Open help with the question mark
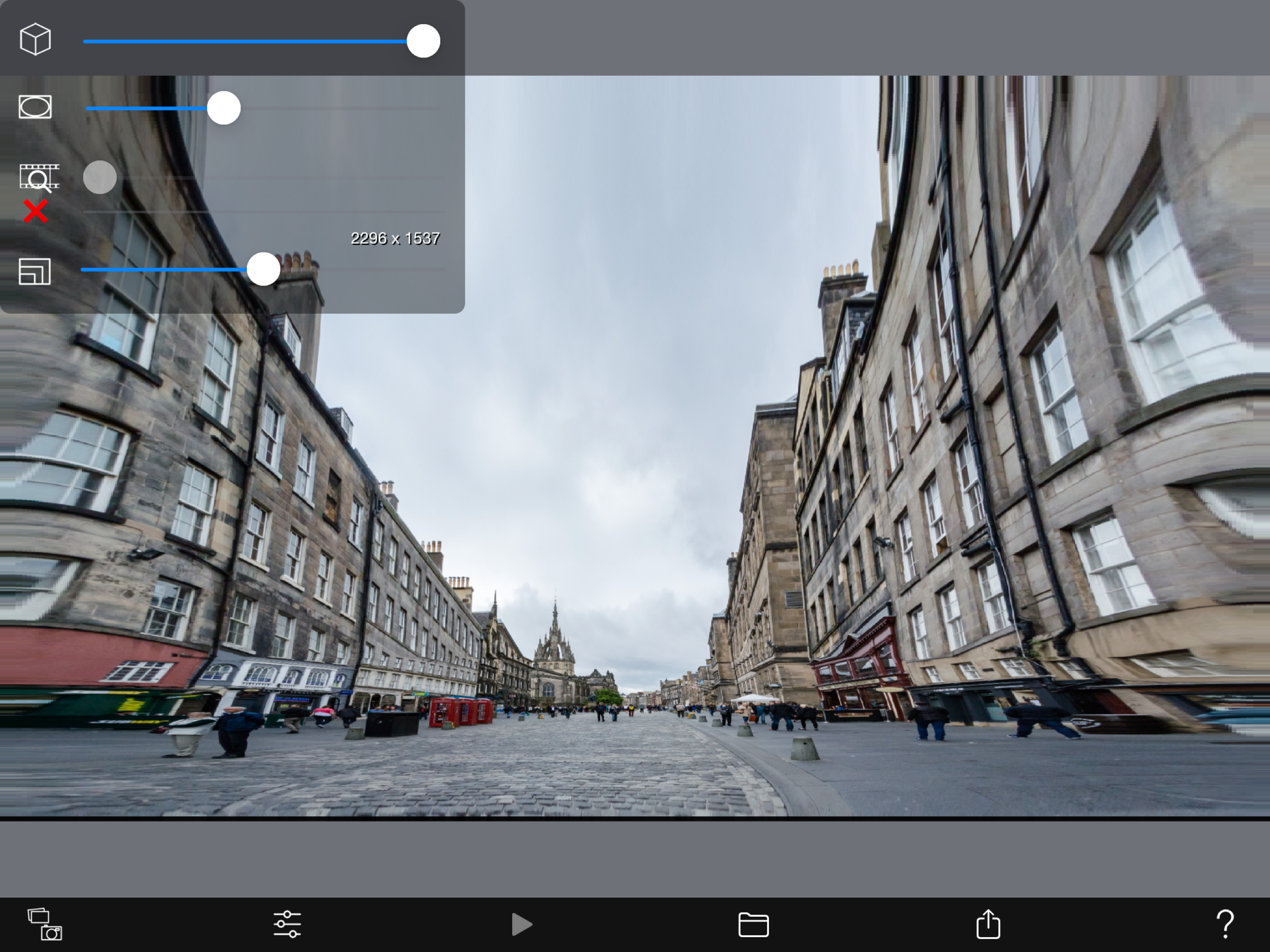This screenshot has height=952, width=1270. coord(1224,924)
